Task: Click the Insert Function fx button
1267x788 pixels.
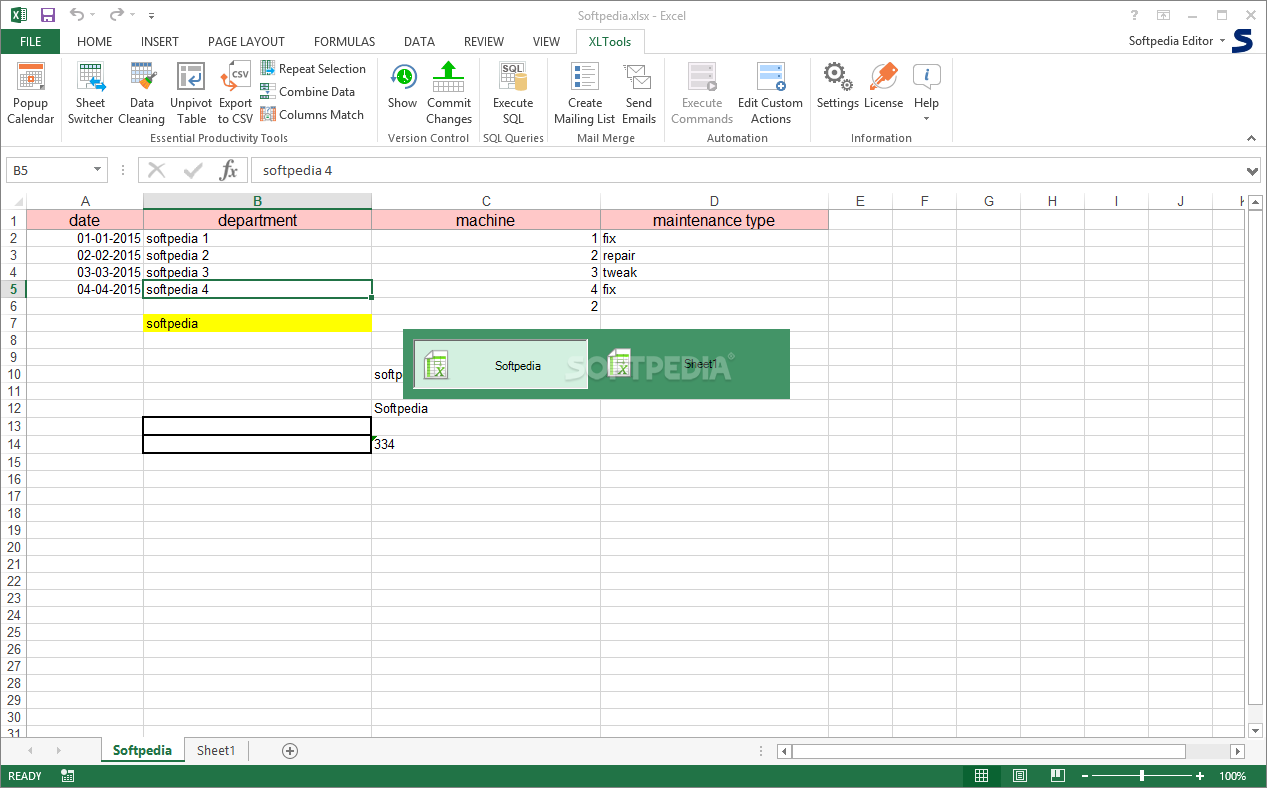Action: pyautogui.click(x=229, y=170)
